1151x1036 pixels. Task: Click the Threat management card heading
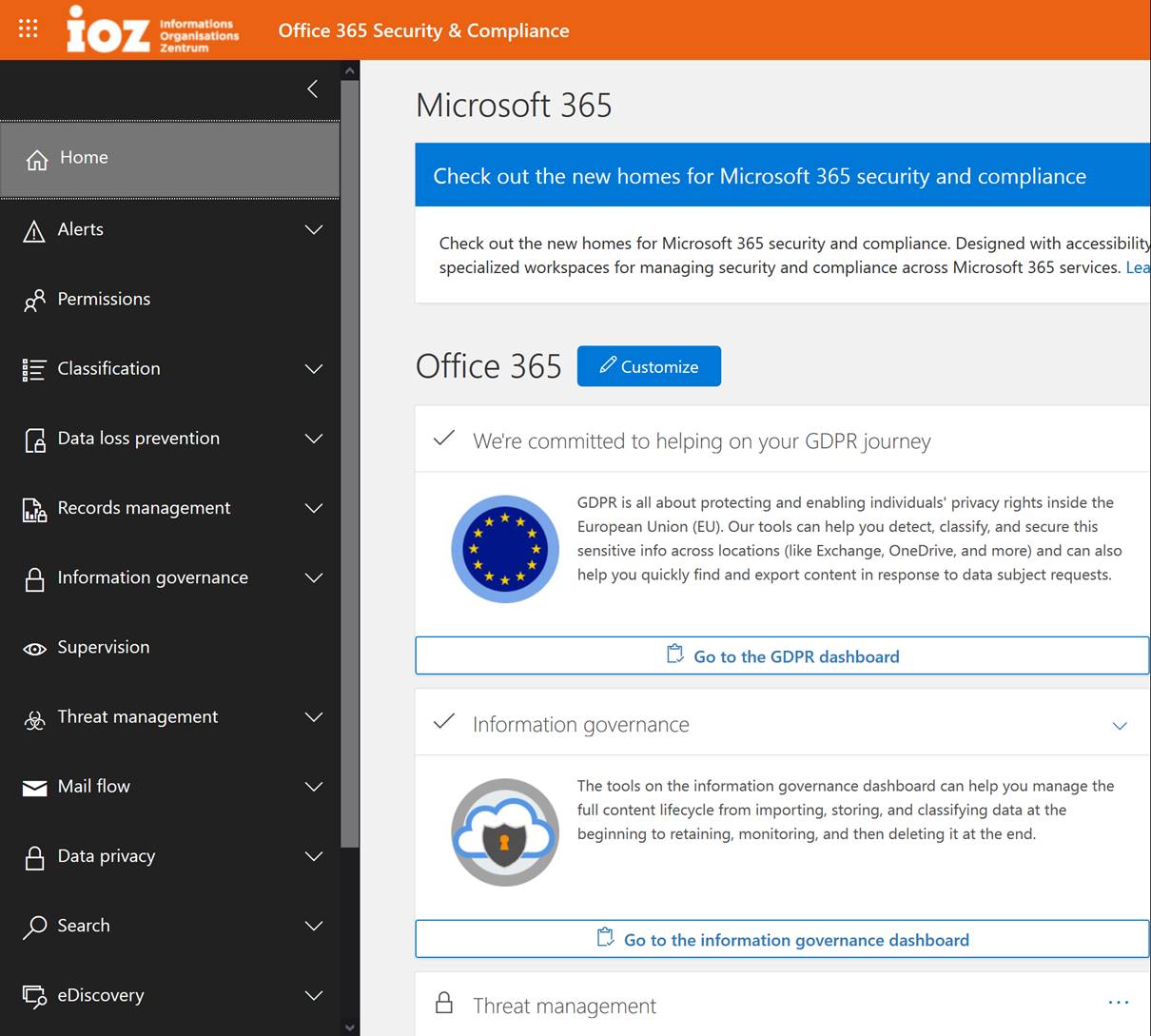564,1006
